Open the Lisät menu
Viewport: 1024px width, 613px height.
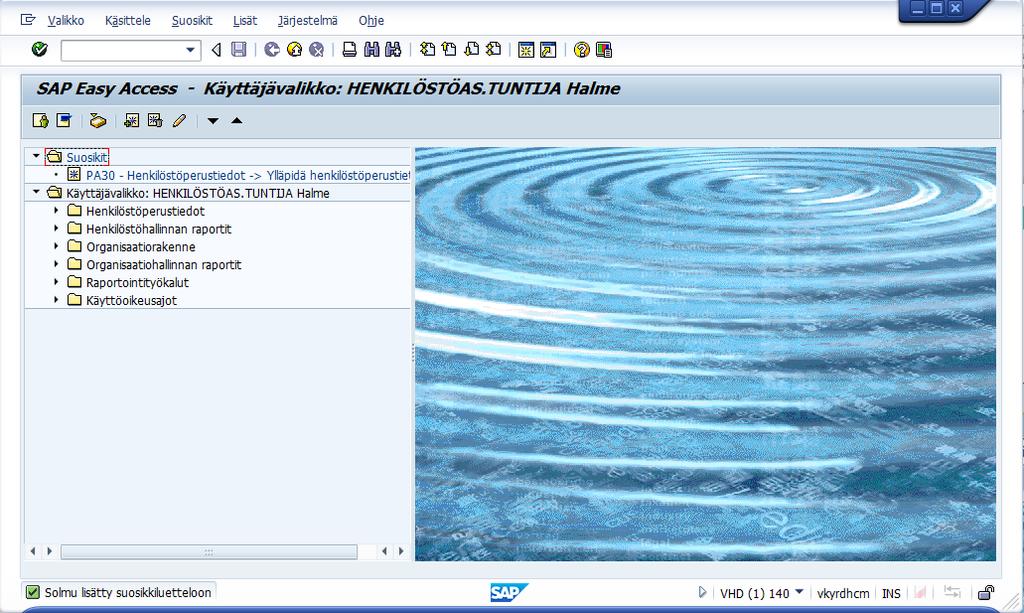245,20
